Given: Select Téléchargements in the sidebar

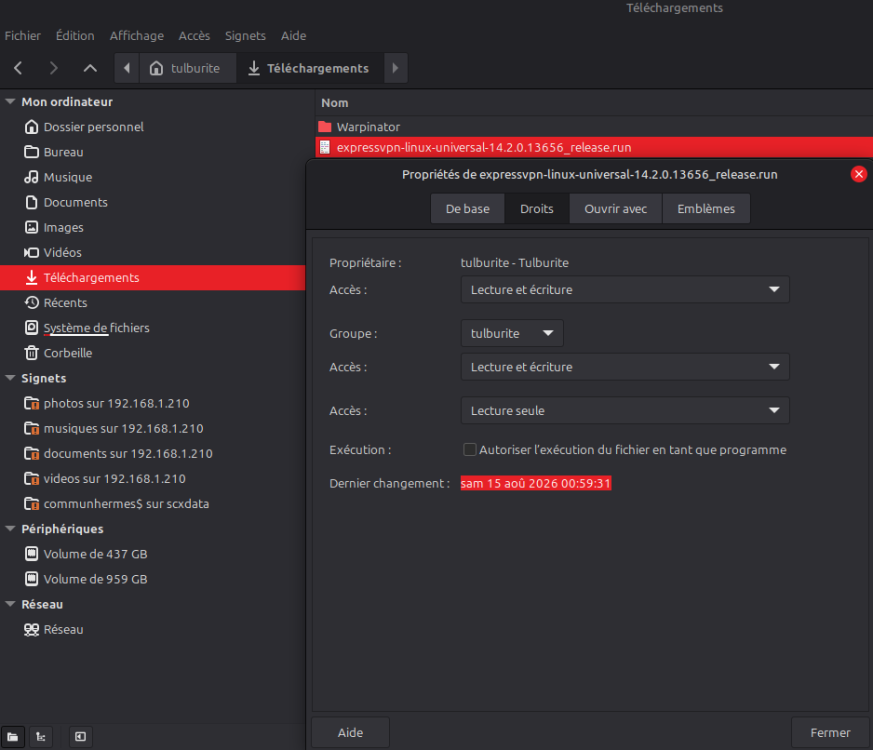Looking at the screenshot, I should coord(153,277).
